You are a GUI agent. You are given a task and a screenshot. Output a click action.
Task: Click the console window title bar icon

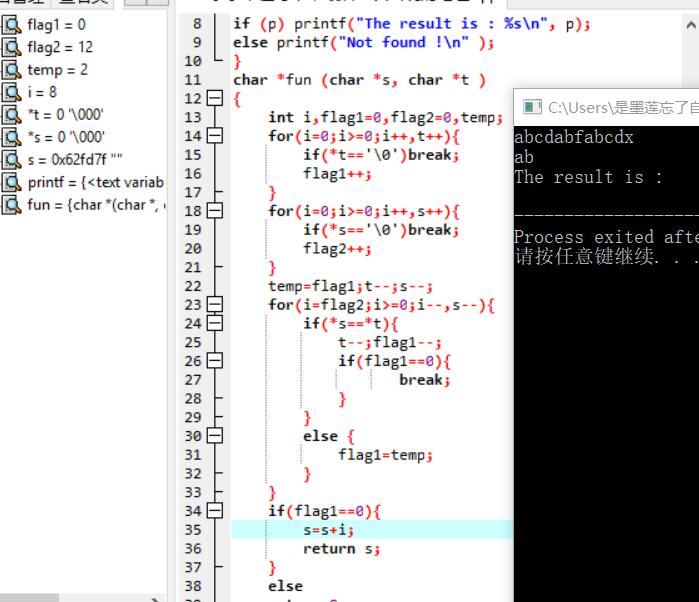[532, 107]
